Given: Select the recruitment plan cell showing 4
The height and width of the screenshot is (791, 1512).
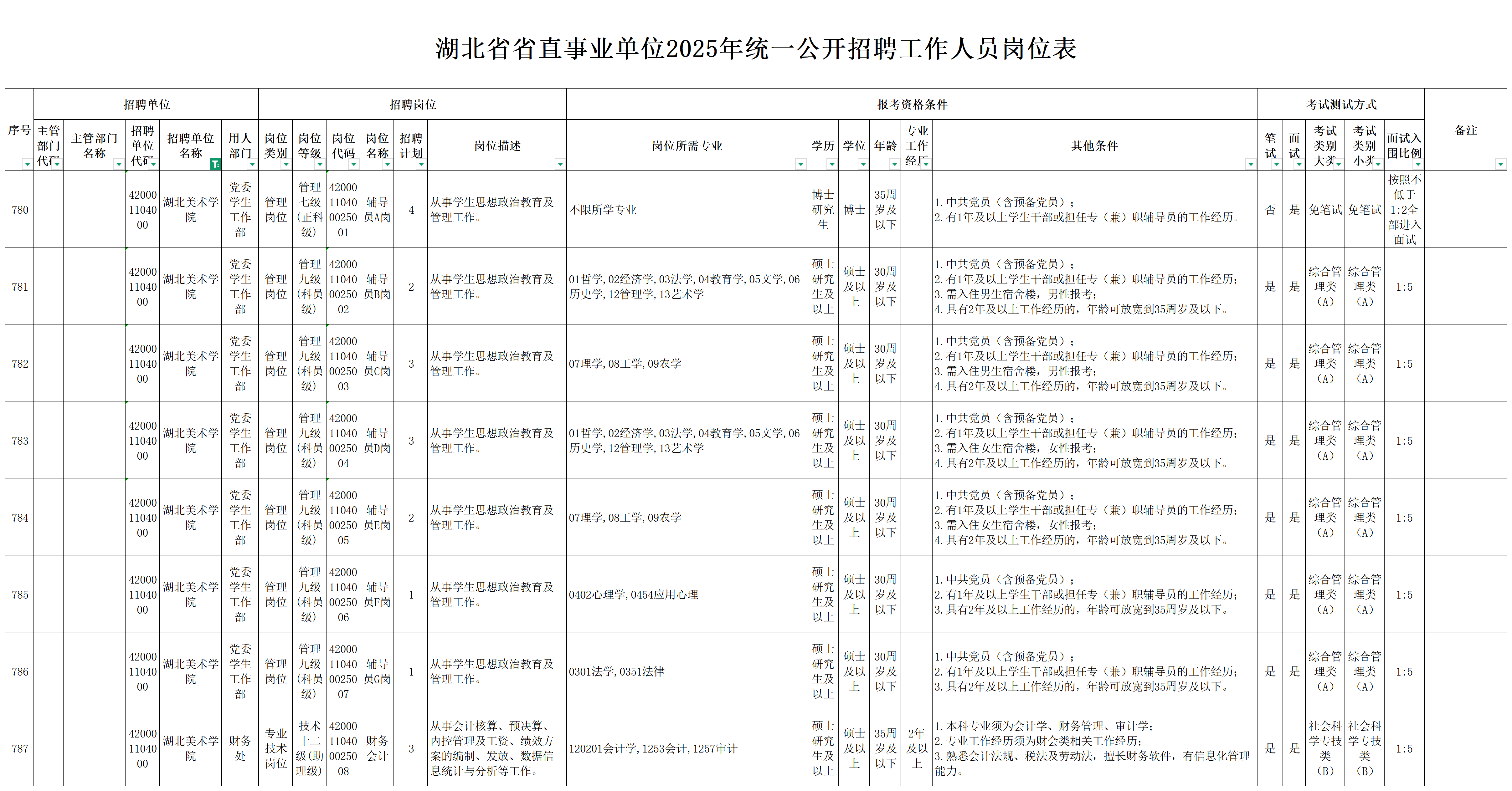Looking at the screenshot, I should (411, 210).
